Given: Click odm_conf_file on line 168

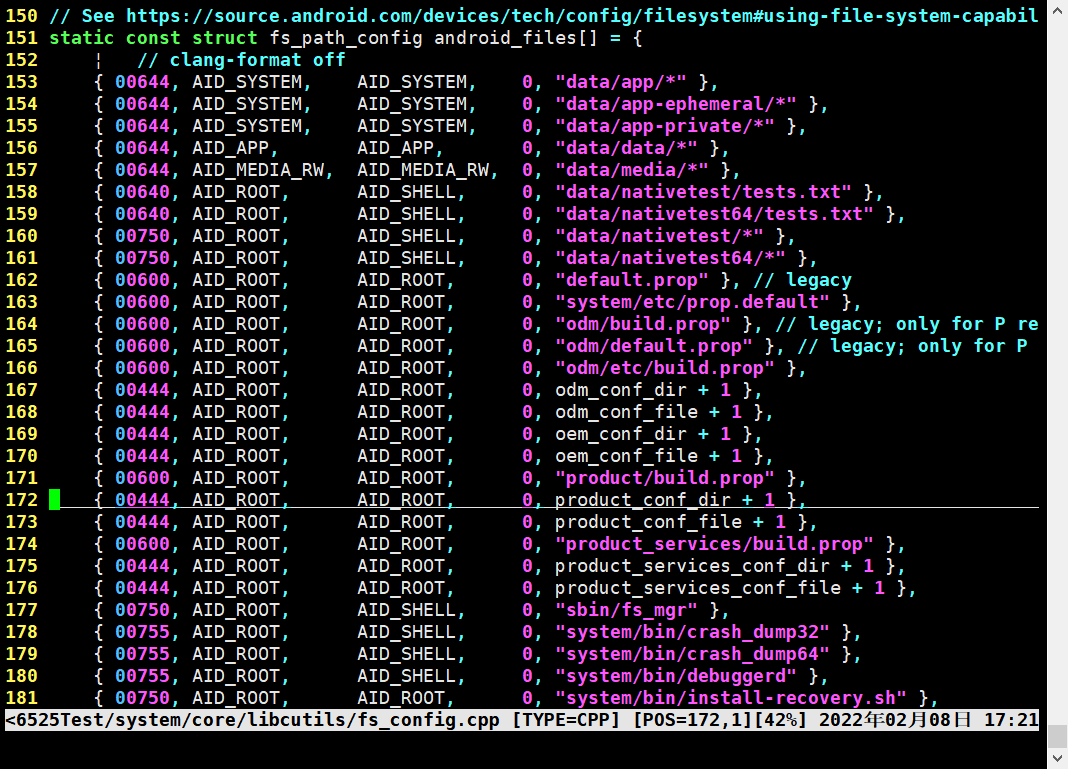Looking at the screenshot, I should (627, 411).
